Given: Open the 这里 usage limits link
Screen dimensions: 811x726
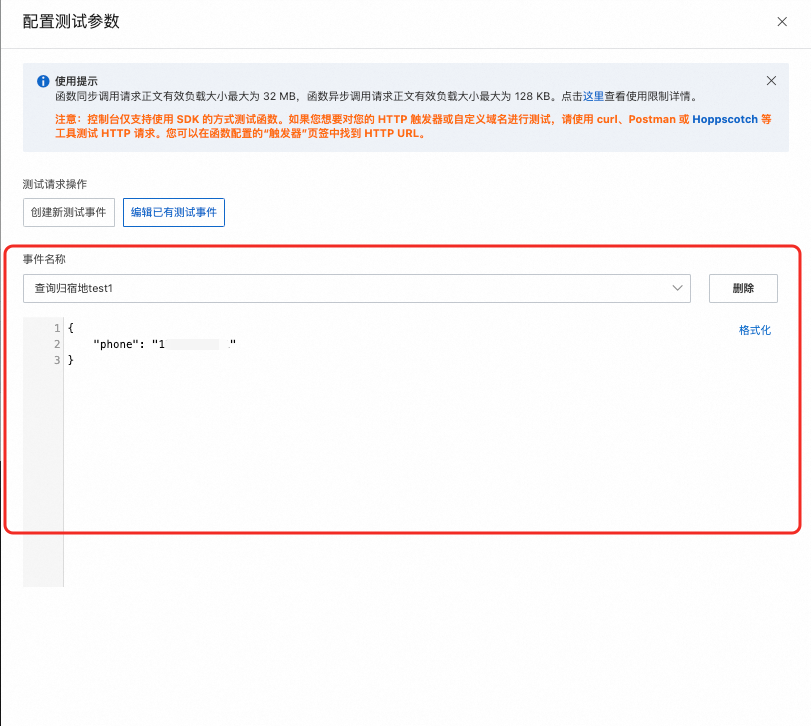Looking at the screenshot, I should coord(593,96).
